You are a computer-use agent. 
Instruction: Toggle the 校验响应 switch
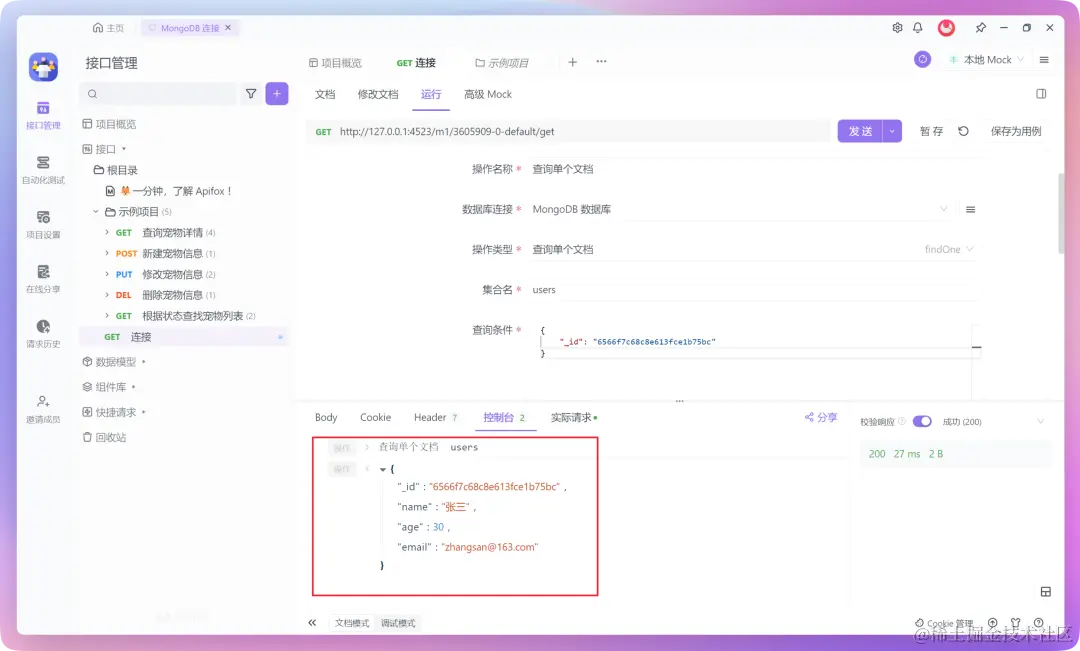(922, 422)
